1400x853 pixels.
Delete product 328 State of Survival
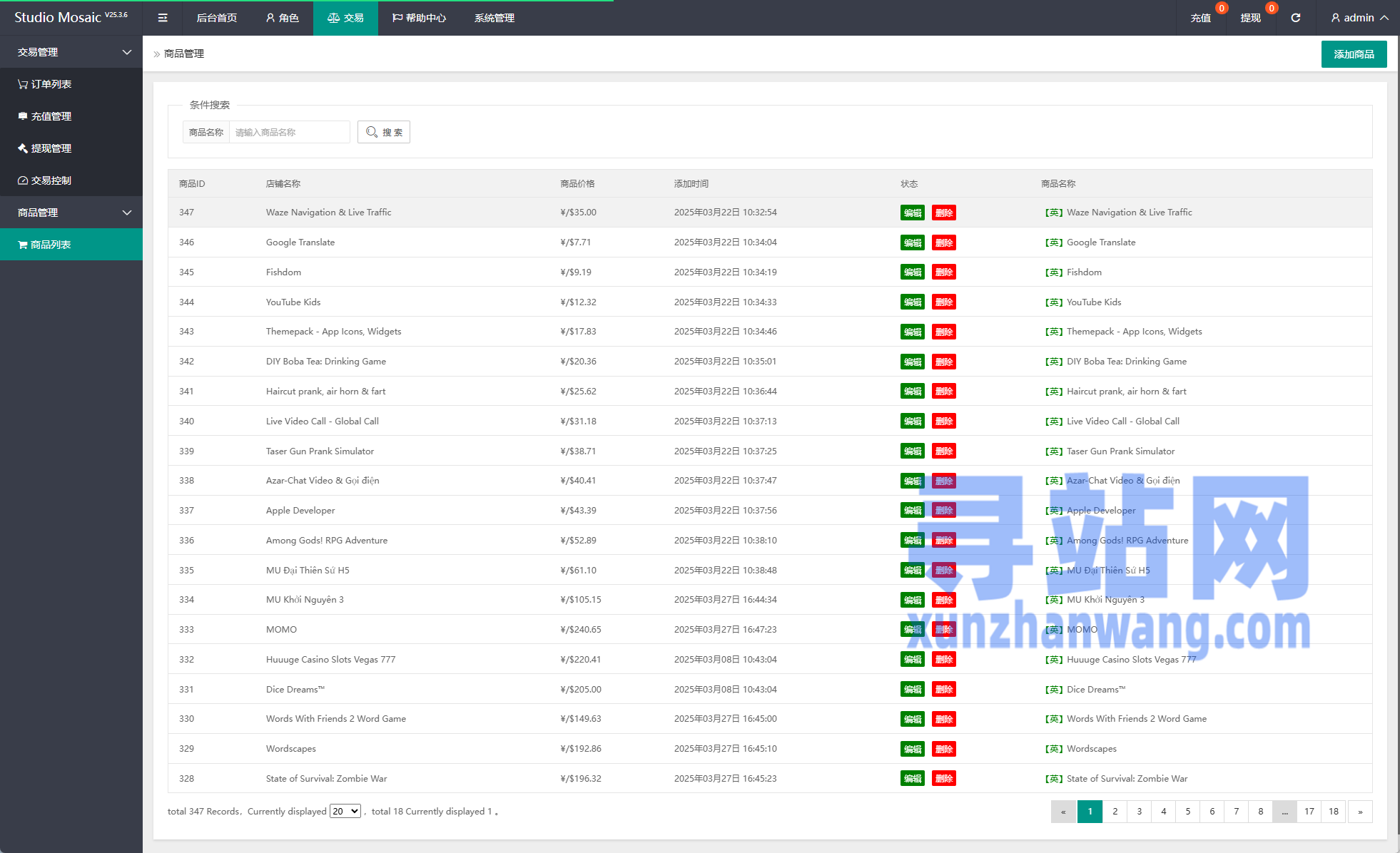pyautogui.click(x=944, y=779)
